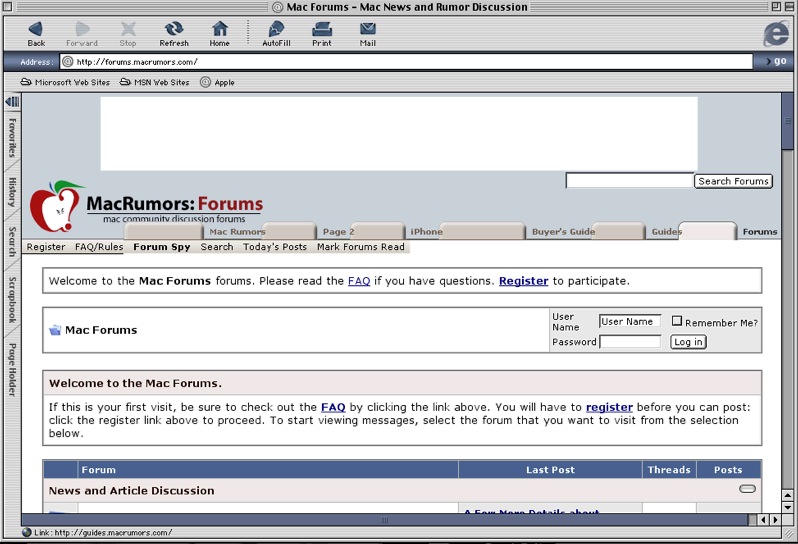
Task: Click Mark Forums Read menu item
Action: point(361,247)
